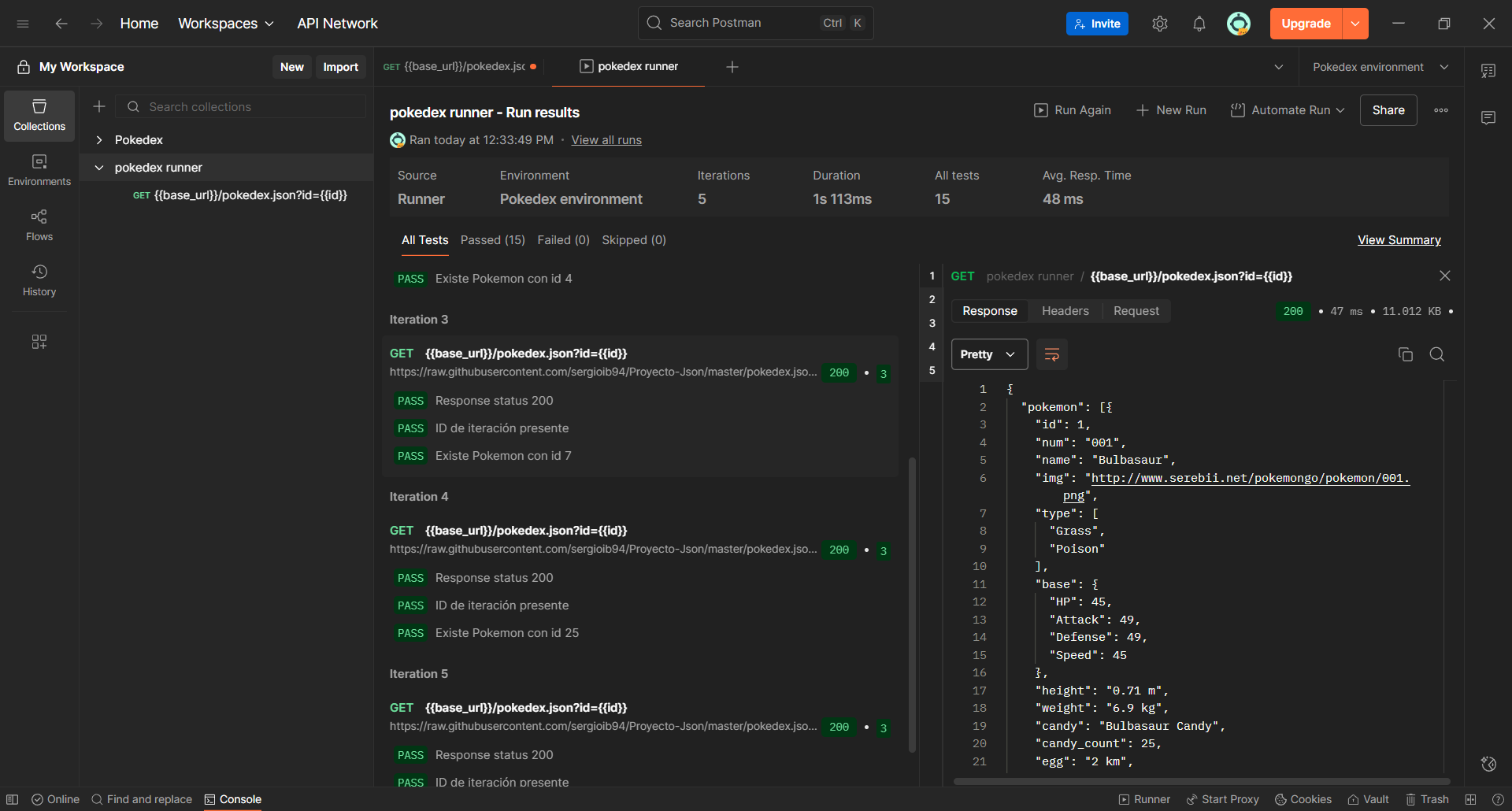This screenshot has width=1512, height=811.
Task: Open the History sidebar panel
Action: (39, 280)
